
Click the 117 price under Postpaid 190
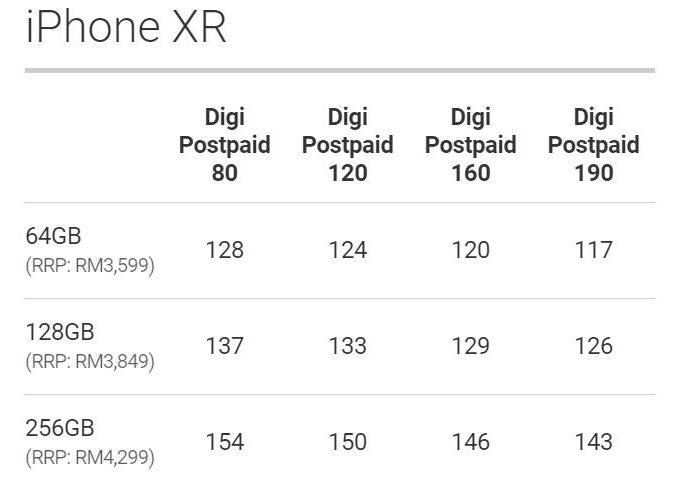[x=593, y=250]
